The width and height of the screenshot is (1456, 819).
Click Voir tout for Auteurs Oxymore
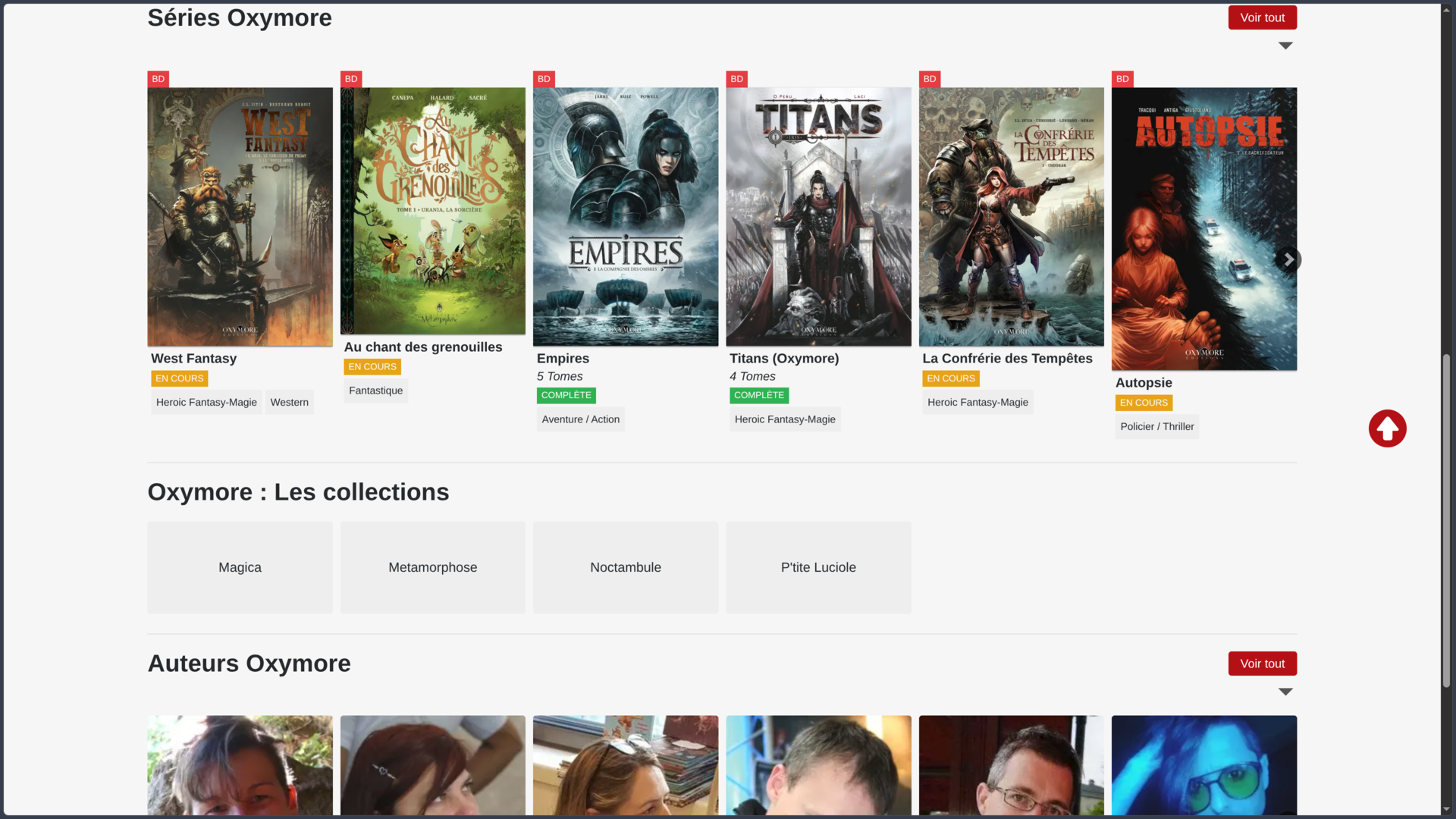(1262, 664)
